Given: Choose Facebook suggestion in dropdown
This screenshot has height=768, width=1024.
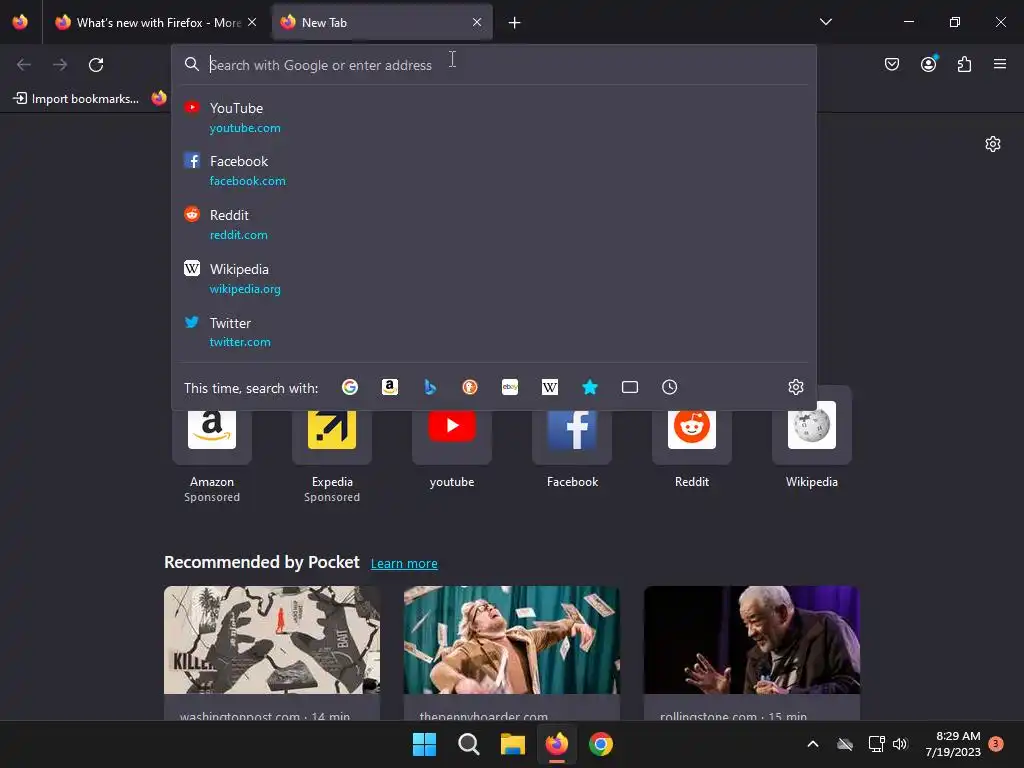Looking at the screenshot, I should pyautogui.click(x=494, y=170).
